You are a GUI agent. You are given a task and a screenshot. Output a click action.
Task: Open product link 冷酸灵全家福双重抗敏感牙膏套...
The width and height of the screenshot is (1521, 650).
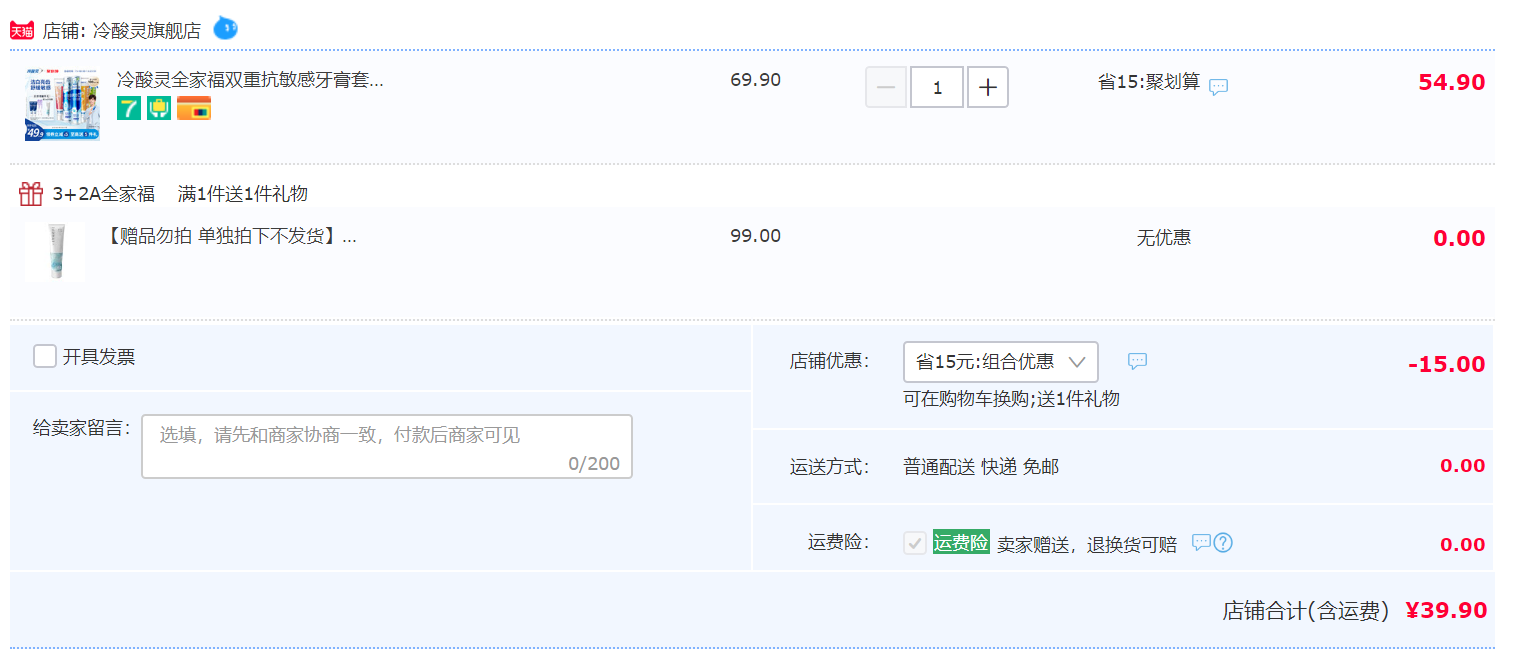coord(250,80)
